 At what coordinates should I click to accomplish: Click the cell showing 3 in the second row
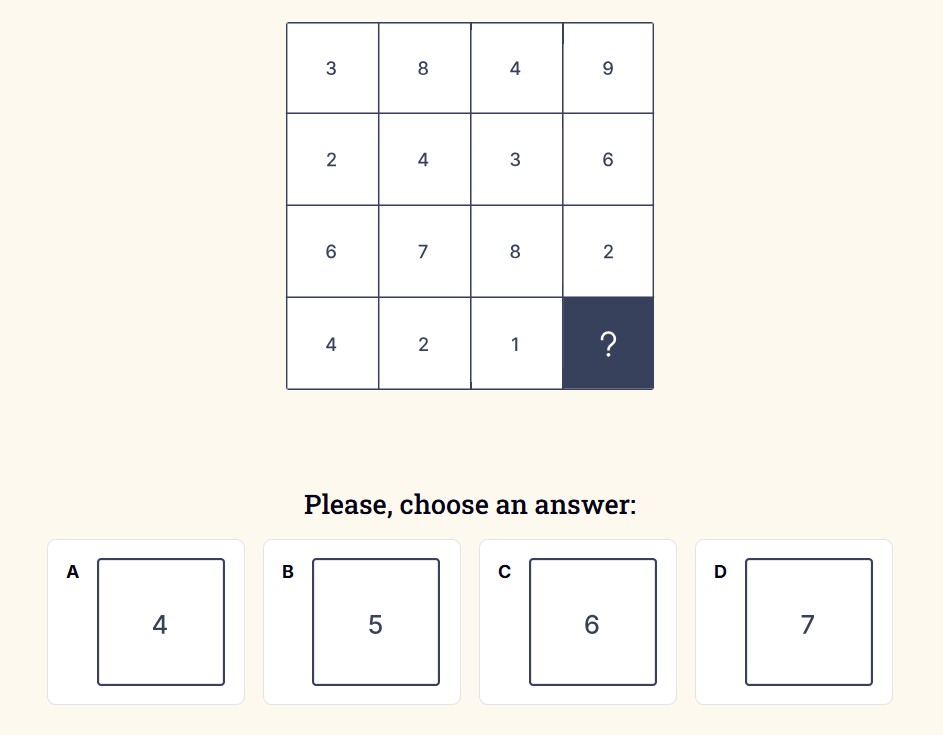pos(516,159)
